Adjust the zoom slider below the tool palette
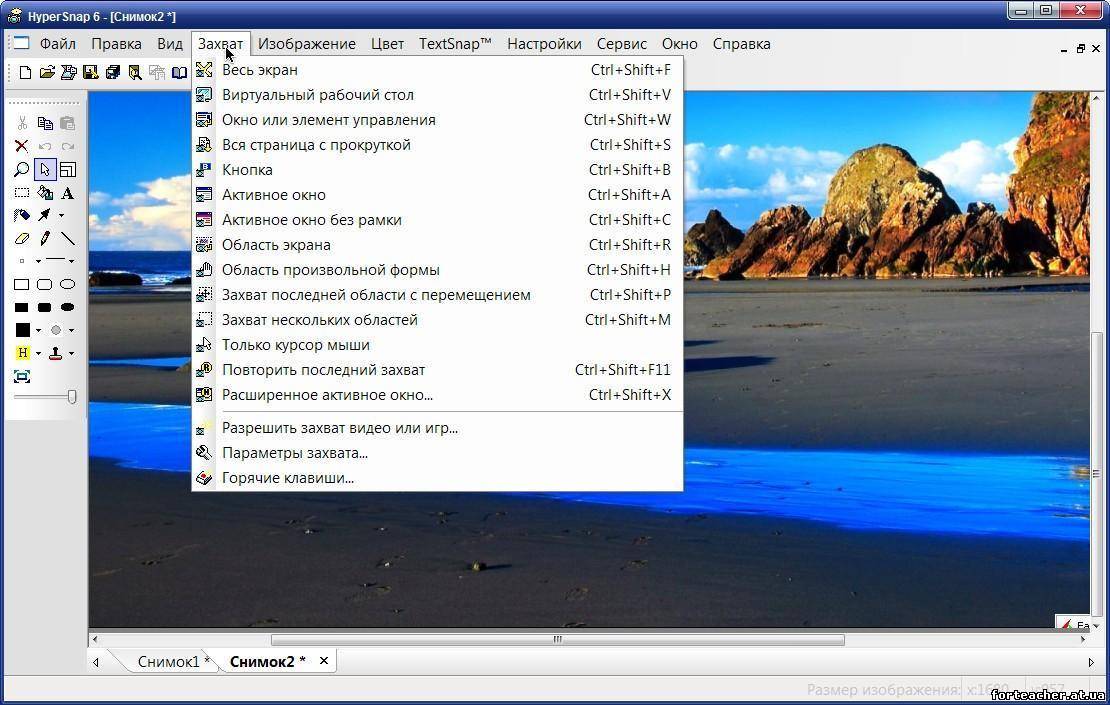Viewport: 1110px width, 705px height. 72,396
